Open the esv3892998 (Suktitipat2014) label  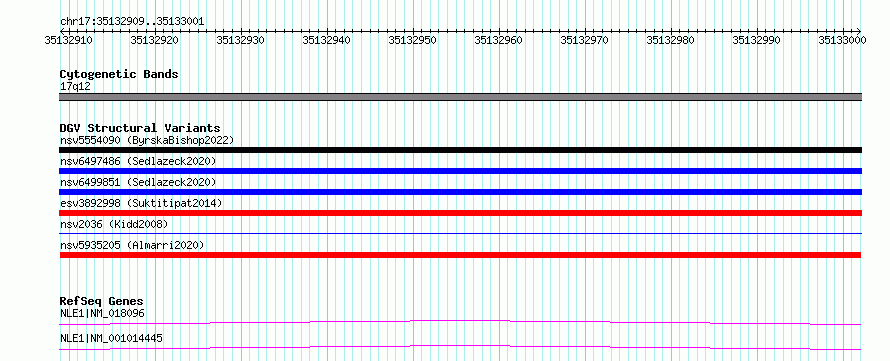pyautogui.click(x=141, y=203)
